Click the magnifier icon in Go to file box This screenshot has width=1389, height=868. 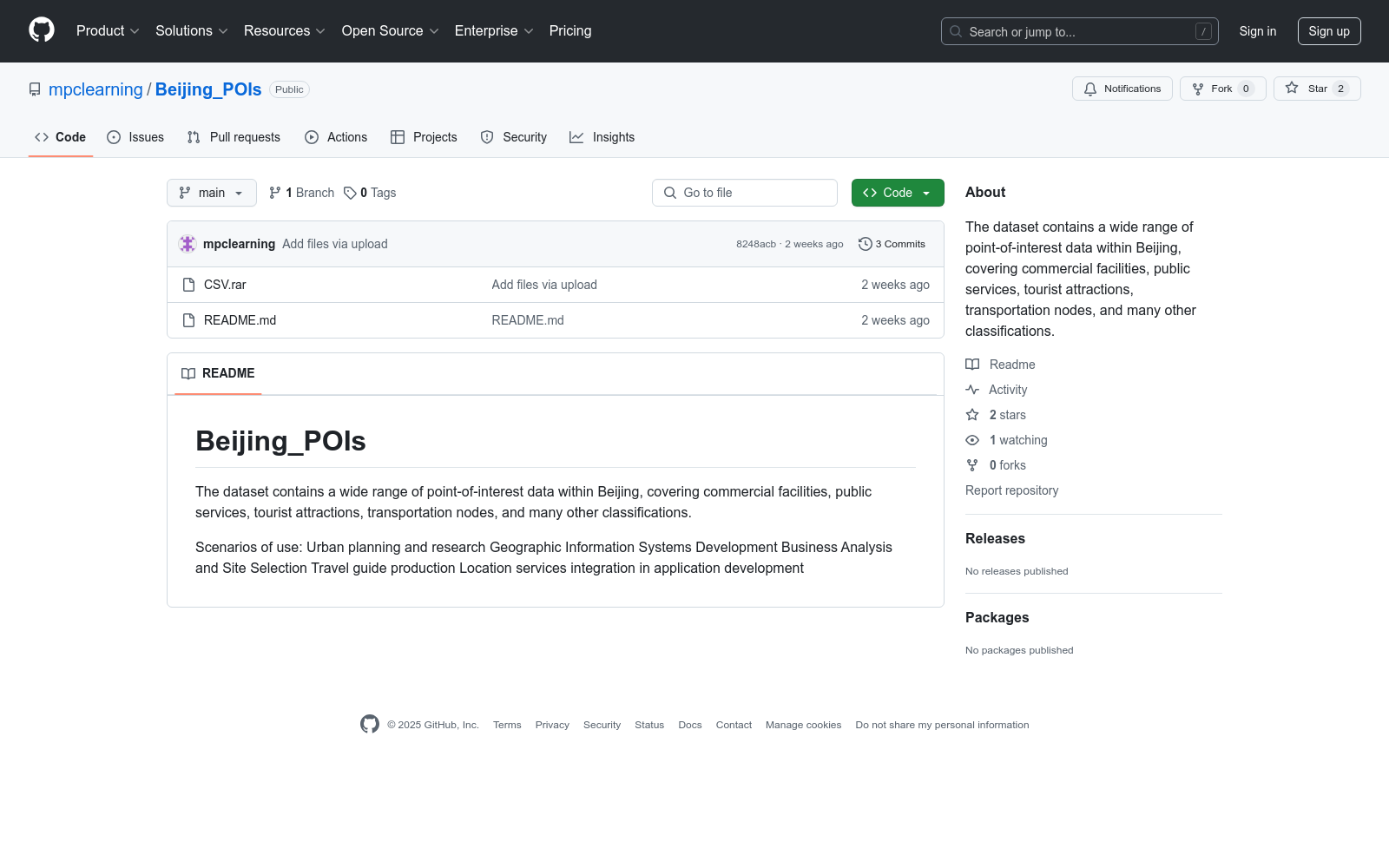point(670,193)
